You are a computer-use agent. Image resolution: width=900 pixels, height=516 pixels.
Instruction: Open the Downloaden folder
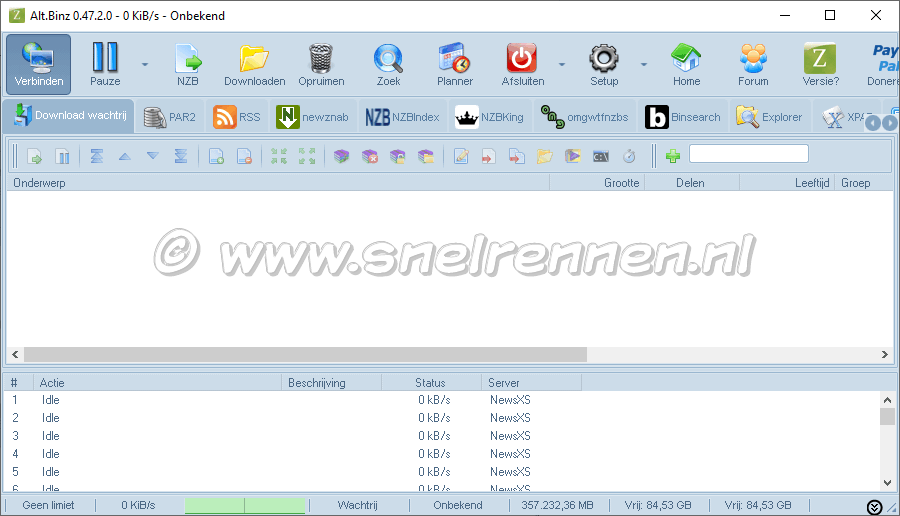coord(254,64)
